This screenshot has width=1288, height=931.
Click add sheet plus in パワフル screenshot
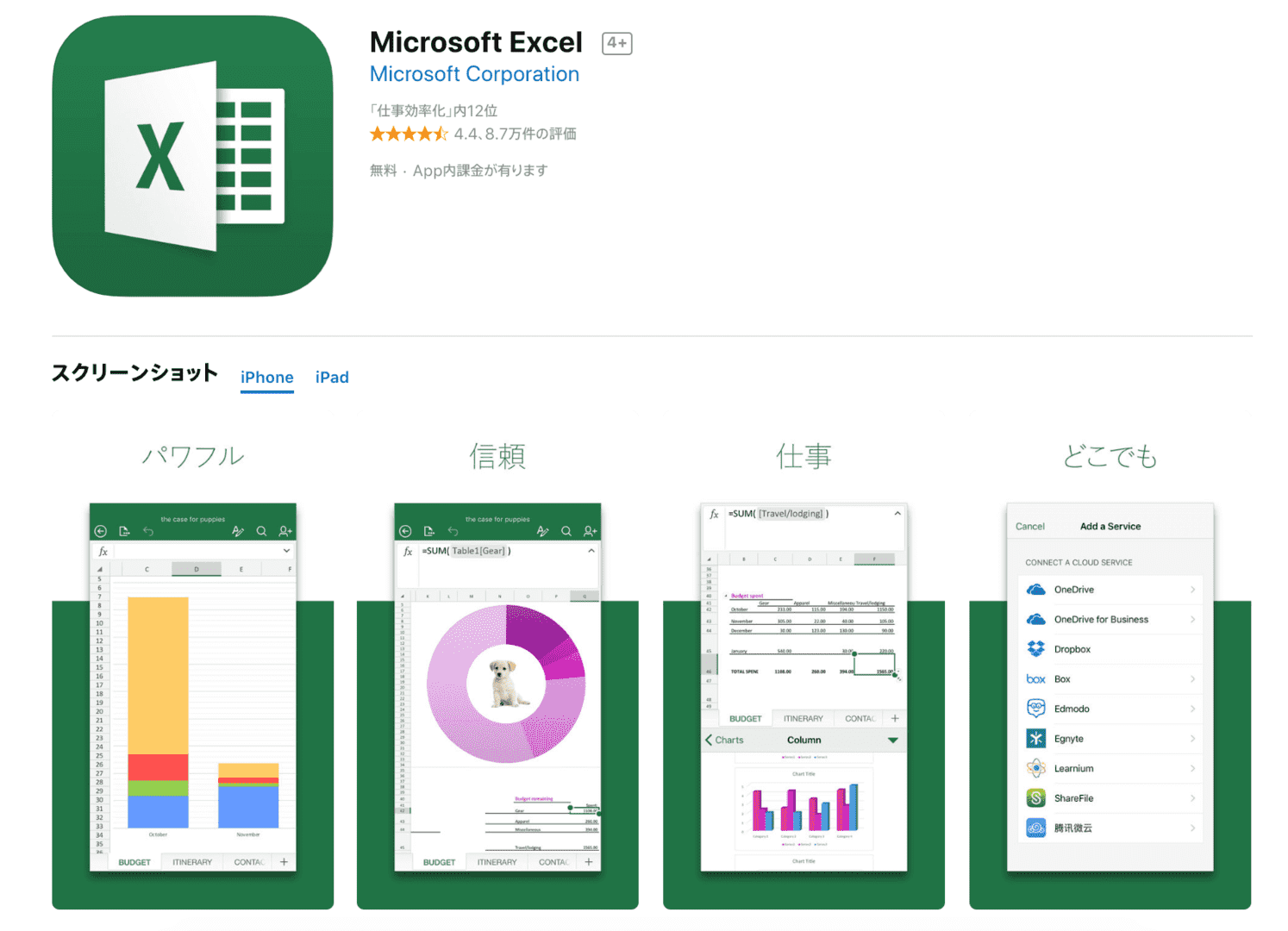click(284, 862)
